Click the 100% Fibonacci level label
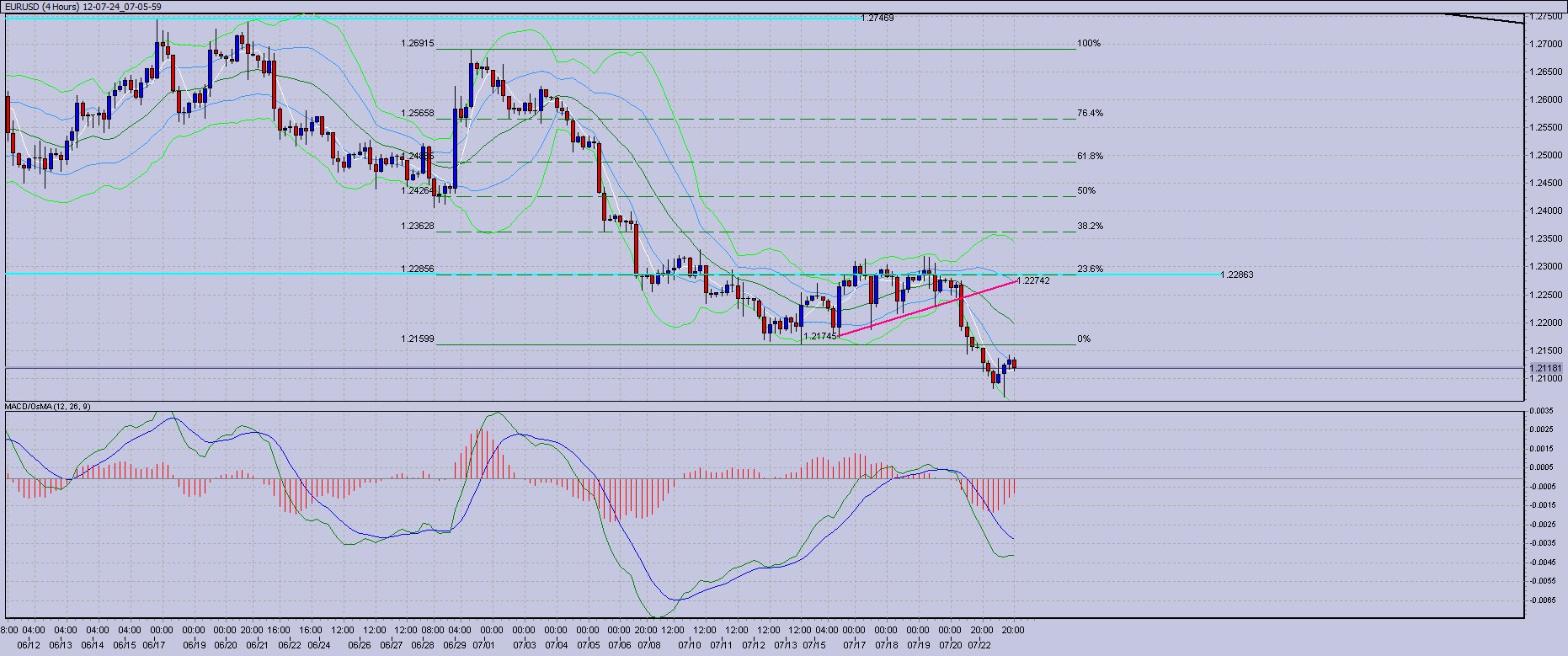 pyautogui.click(x=1088, y=44)
